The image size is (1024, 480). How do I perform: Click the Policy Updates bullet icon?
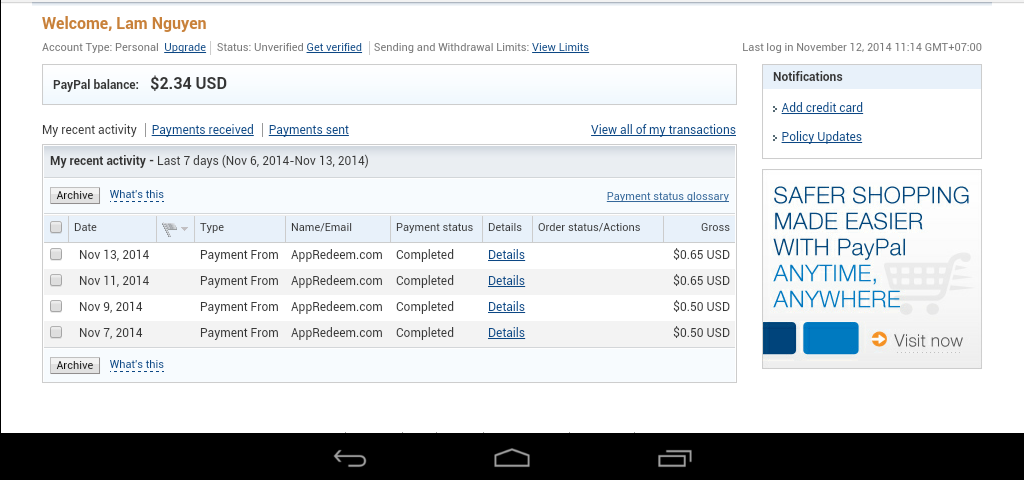[x=775, y=138]
